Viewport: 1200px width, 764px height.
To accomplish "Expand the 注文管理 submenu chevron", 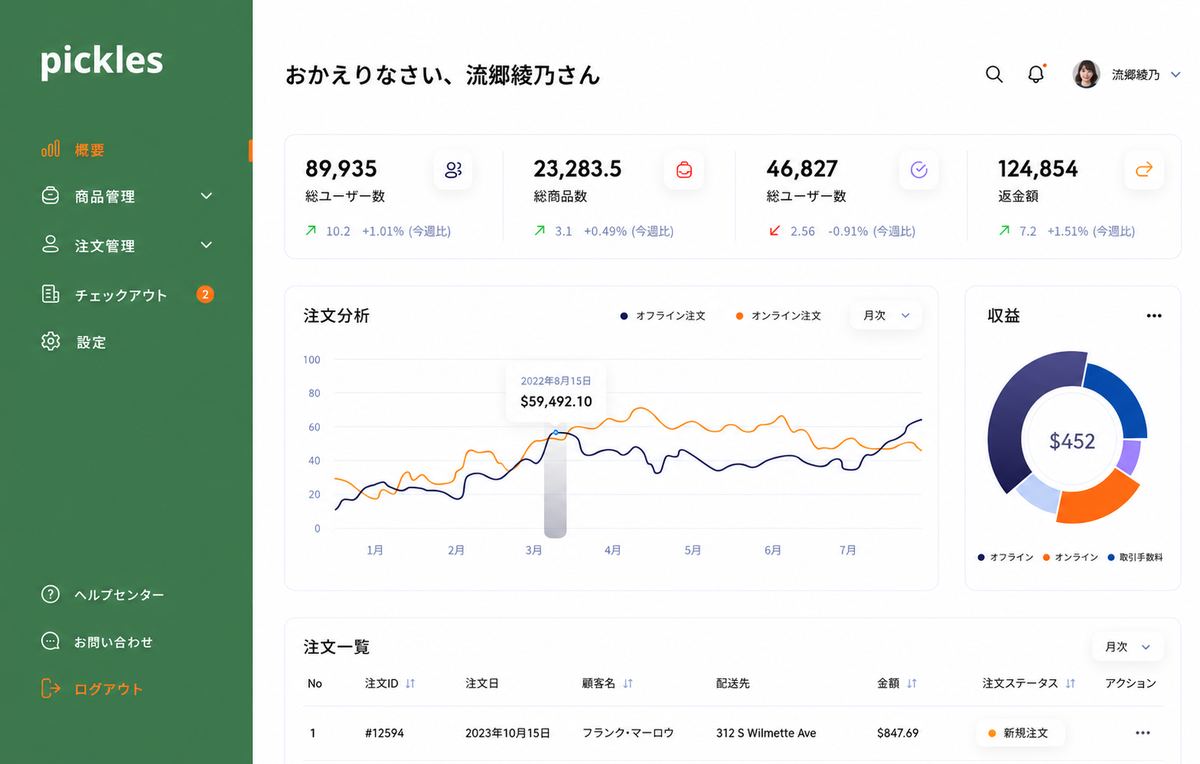I will pos(206,244).
